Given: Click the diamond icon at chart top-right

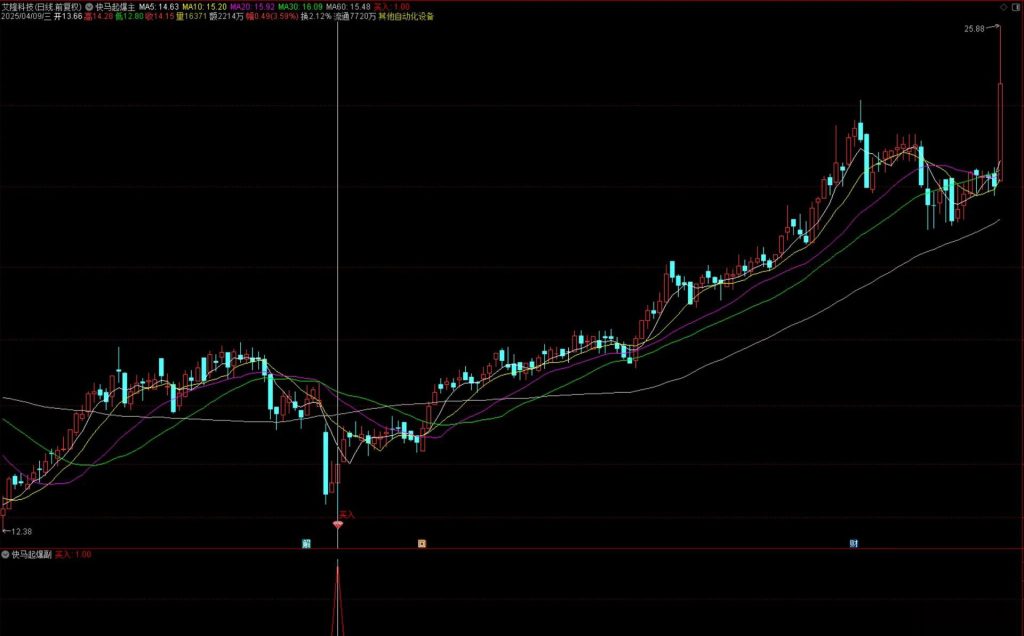Looking at the screenshot, I should [x=1003, y=6].
